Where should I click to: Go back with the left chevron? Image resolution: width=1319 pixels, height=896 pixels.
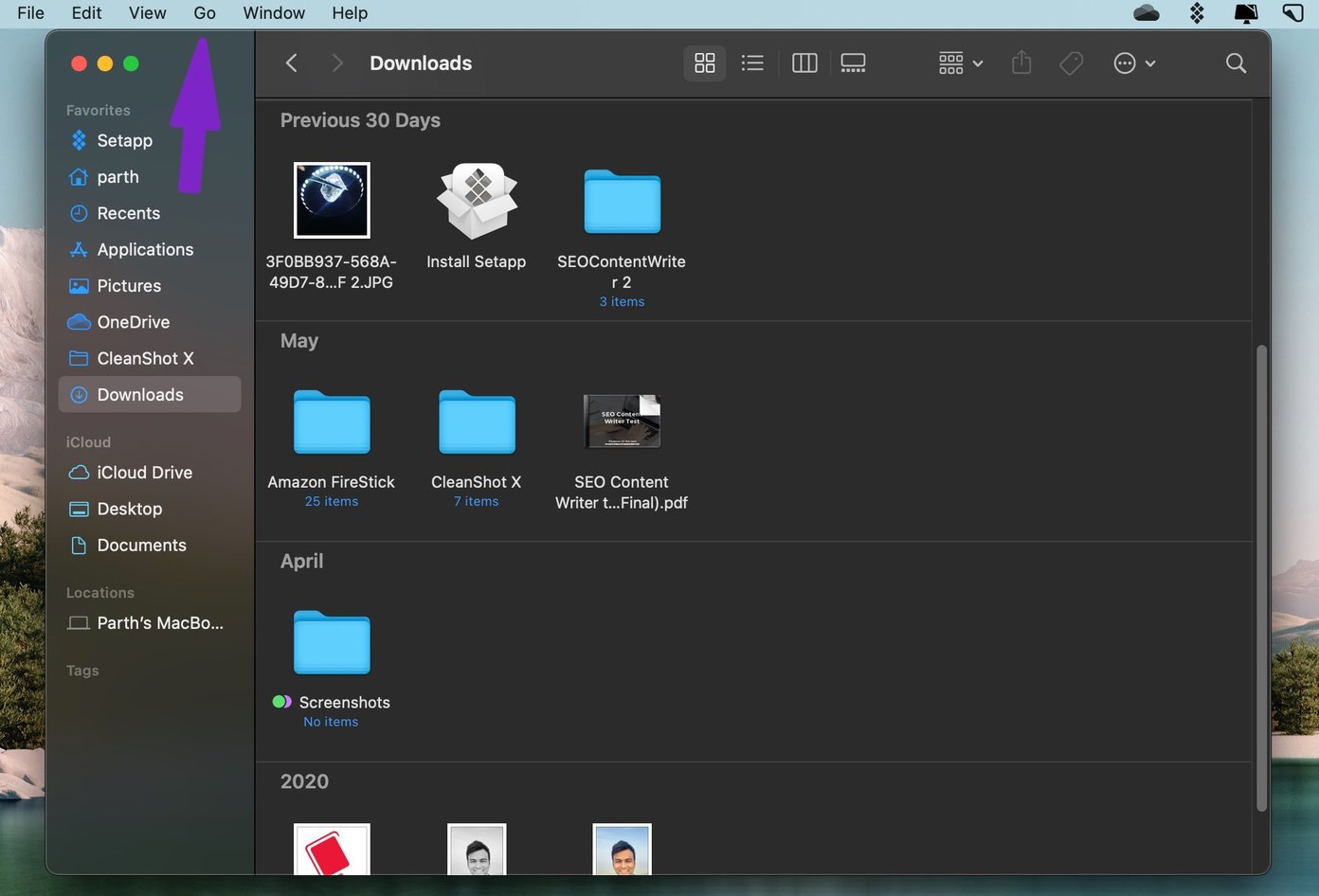292,63
